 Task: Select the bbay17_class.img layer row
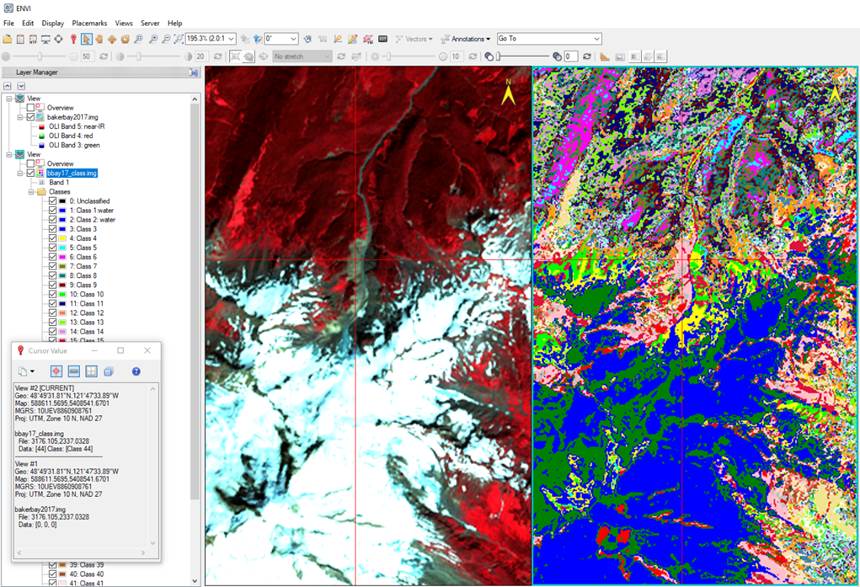[72, 173]
